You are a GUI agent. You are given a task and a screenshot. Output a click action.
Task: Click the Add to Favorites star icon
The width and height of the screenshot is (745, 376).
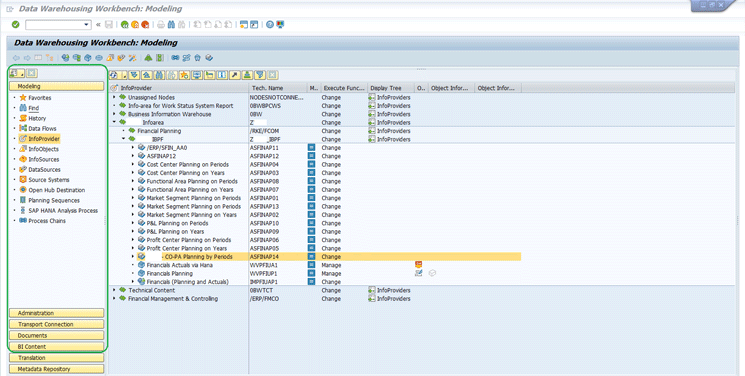(184, 75)
